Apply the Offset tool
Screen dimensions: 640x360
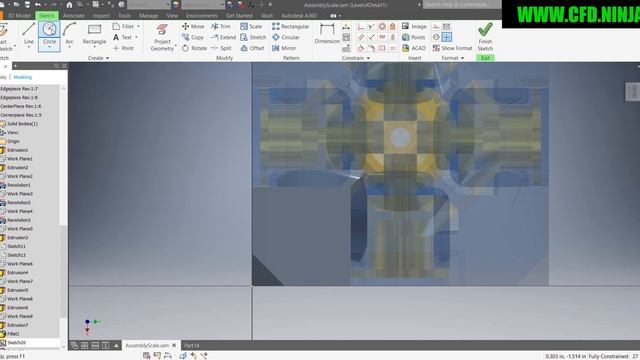(x=252, y=48)
